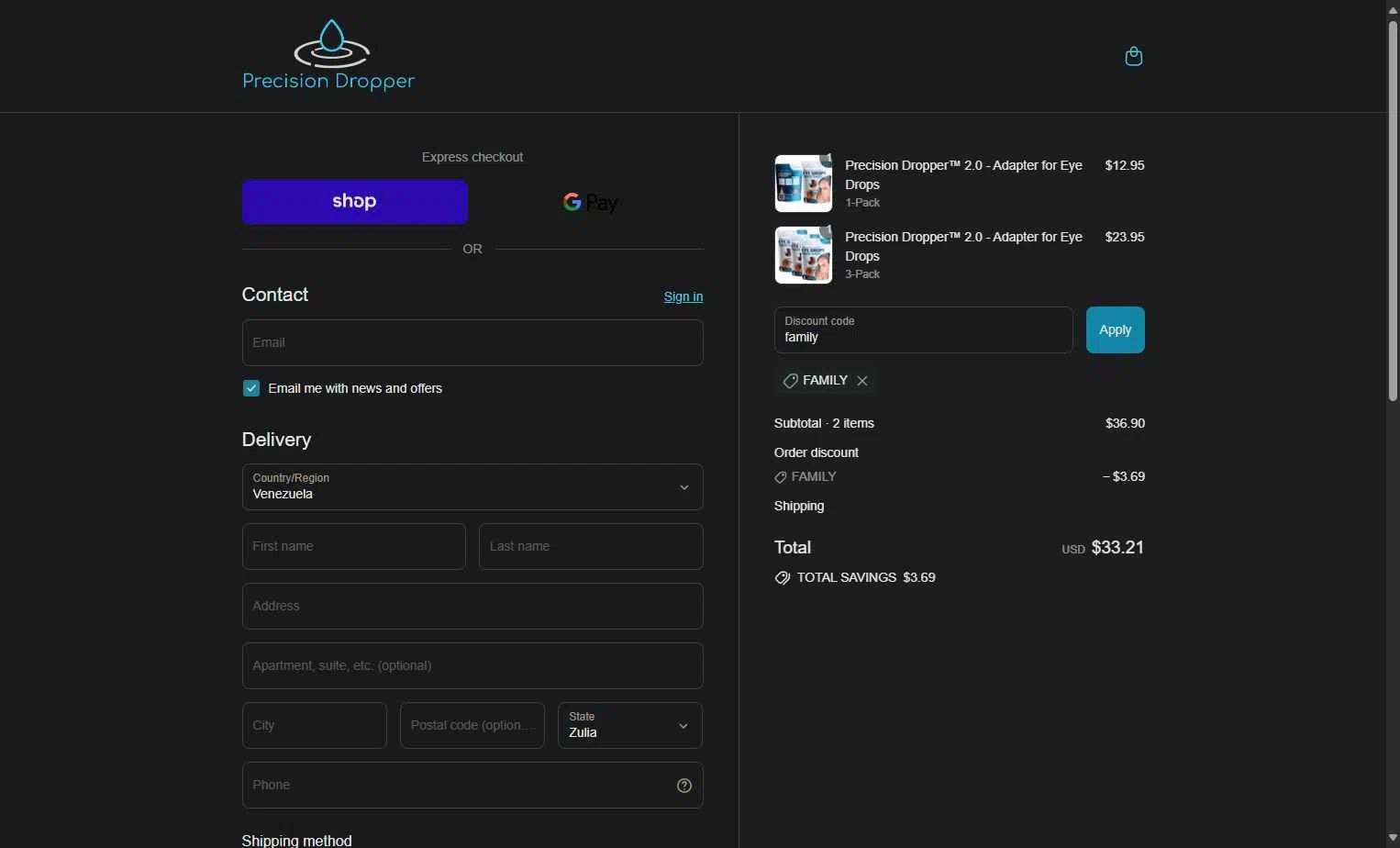1400x848 pixels.
Task: Click the tag icon next to FAMILY chip
Action: [x=790, y=381]
